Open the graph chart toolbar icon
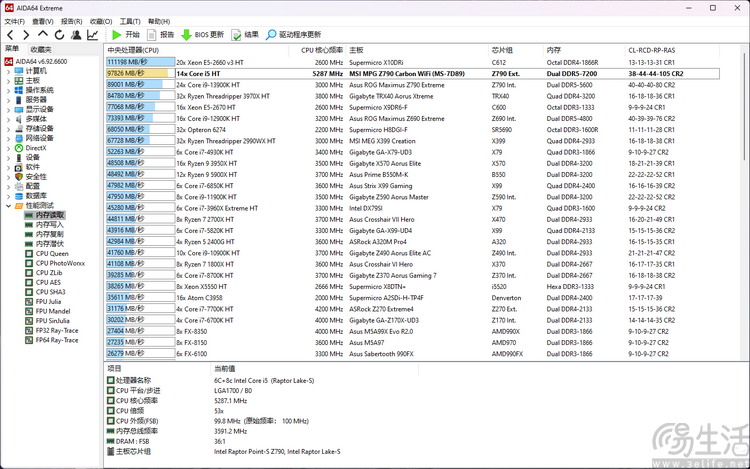 (92, 34)
